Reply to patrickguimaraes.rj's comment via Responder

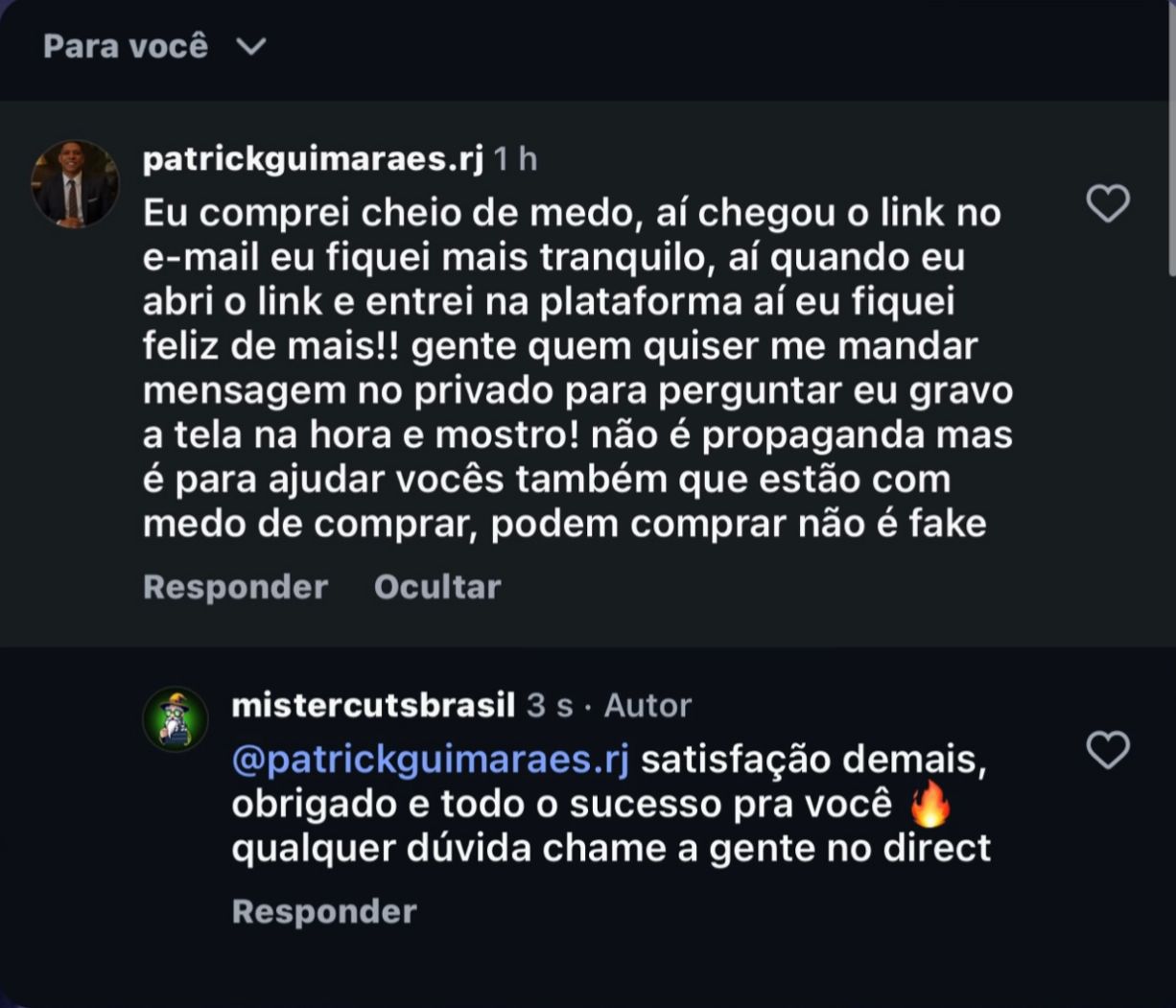coord(235,587)
